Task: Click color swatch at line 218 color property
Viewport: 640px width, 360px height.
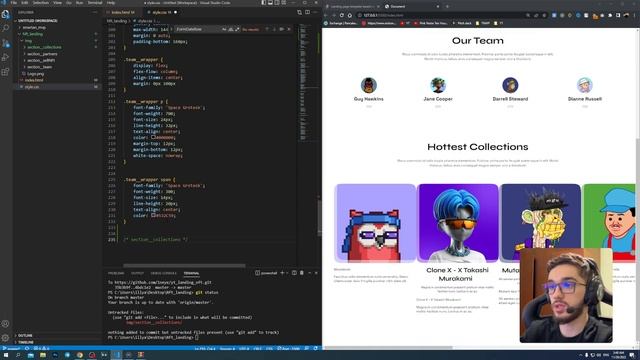Action: [x=153, y=138]
